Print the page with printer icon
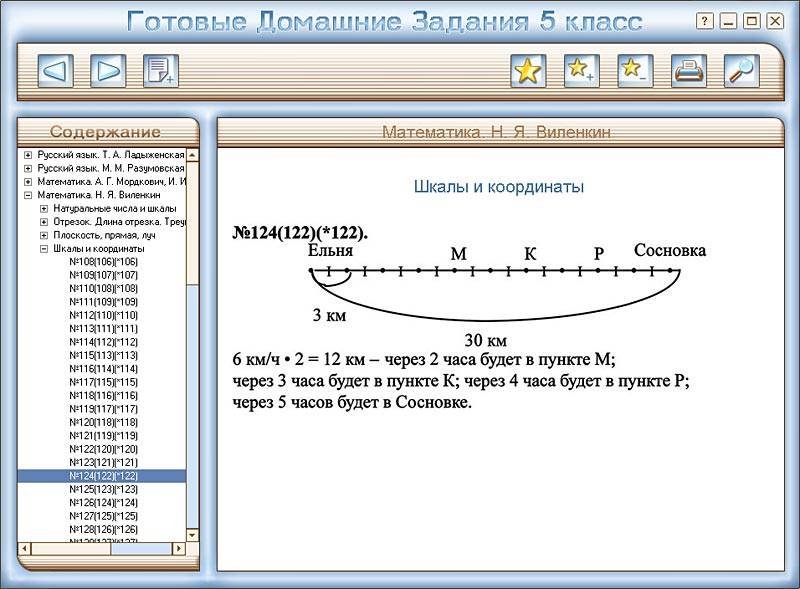Screen dimensions: 800x589 coord(689,70)
